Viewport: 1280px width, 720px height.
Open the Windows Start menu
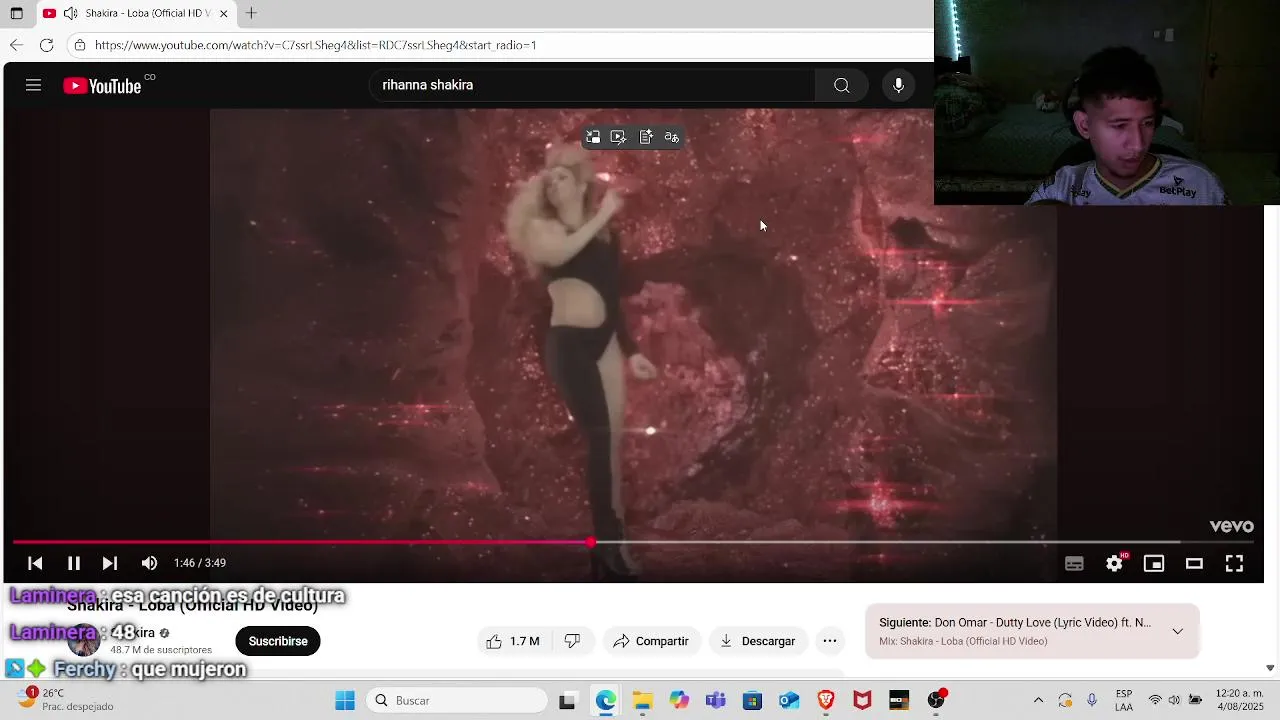(x=345, y=700)
